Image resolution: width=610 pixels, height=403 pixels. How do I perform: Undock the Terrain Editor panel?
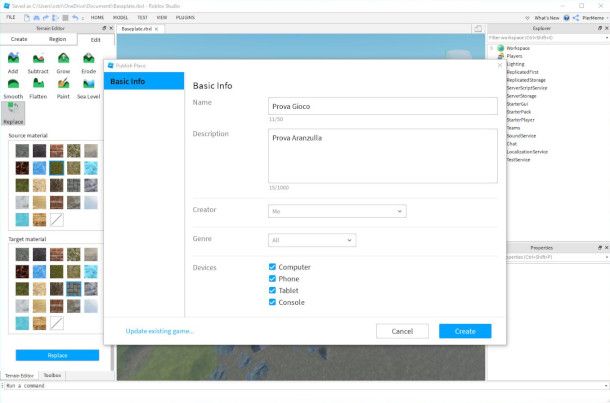pos(104,28)
